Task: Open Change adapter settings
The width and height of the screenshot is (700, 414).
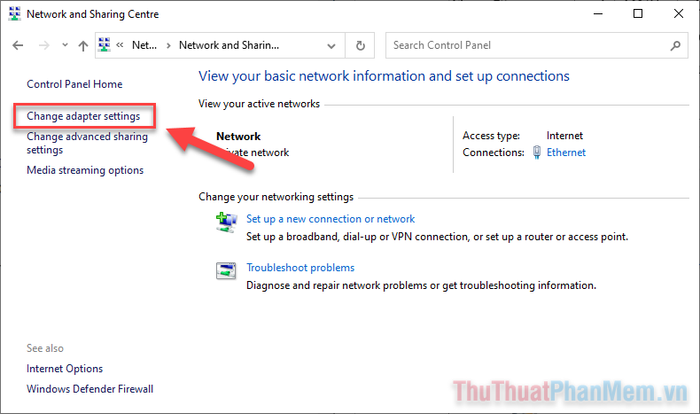Action: click(83, 116)
